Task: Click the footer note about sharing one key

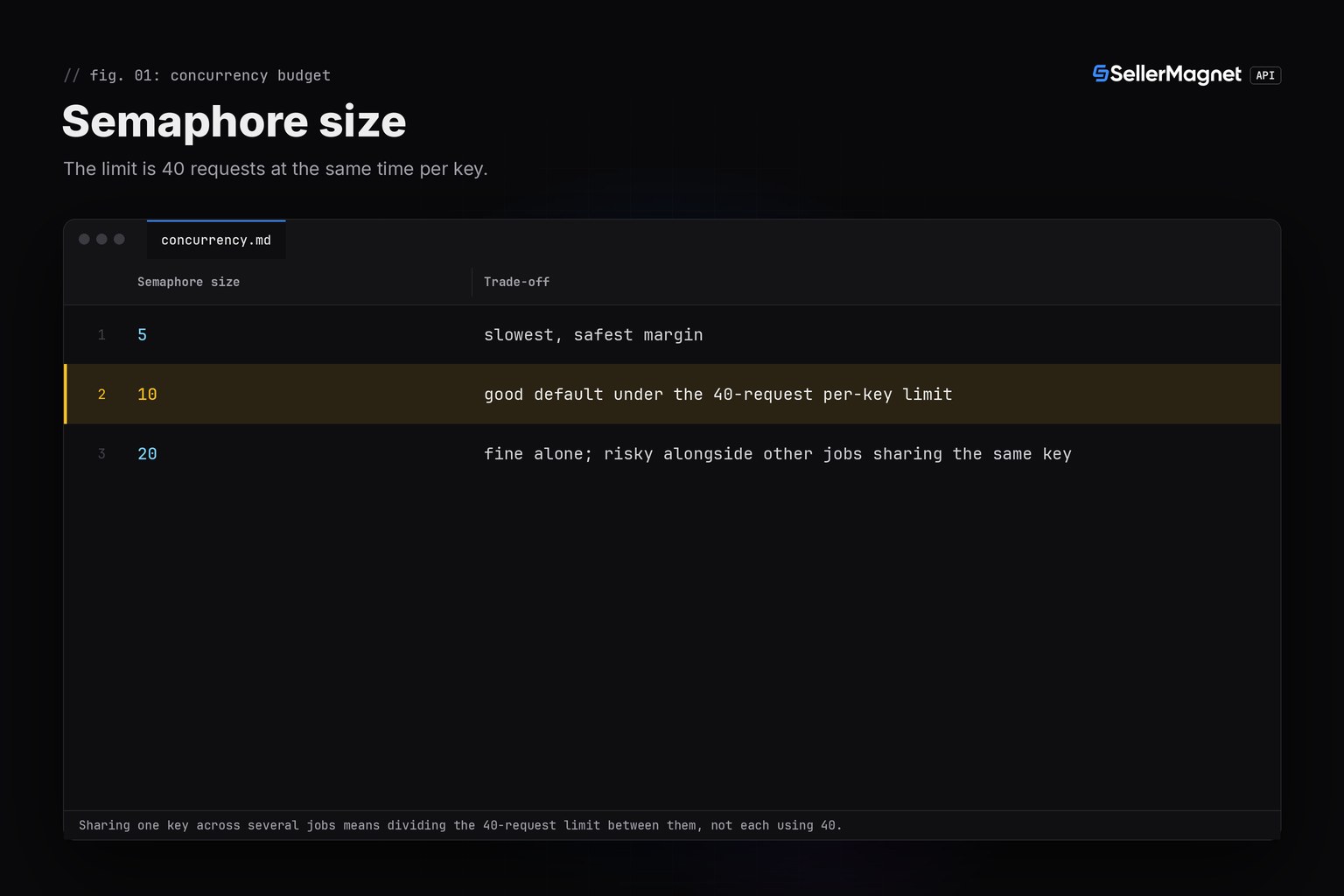Action: point(460,825)
